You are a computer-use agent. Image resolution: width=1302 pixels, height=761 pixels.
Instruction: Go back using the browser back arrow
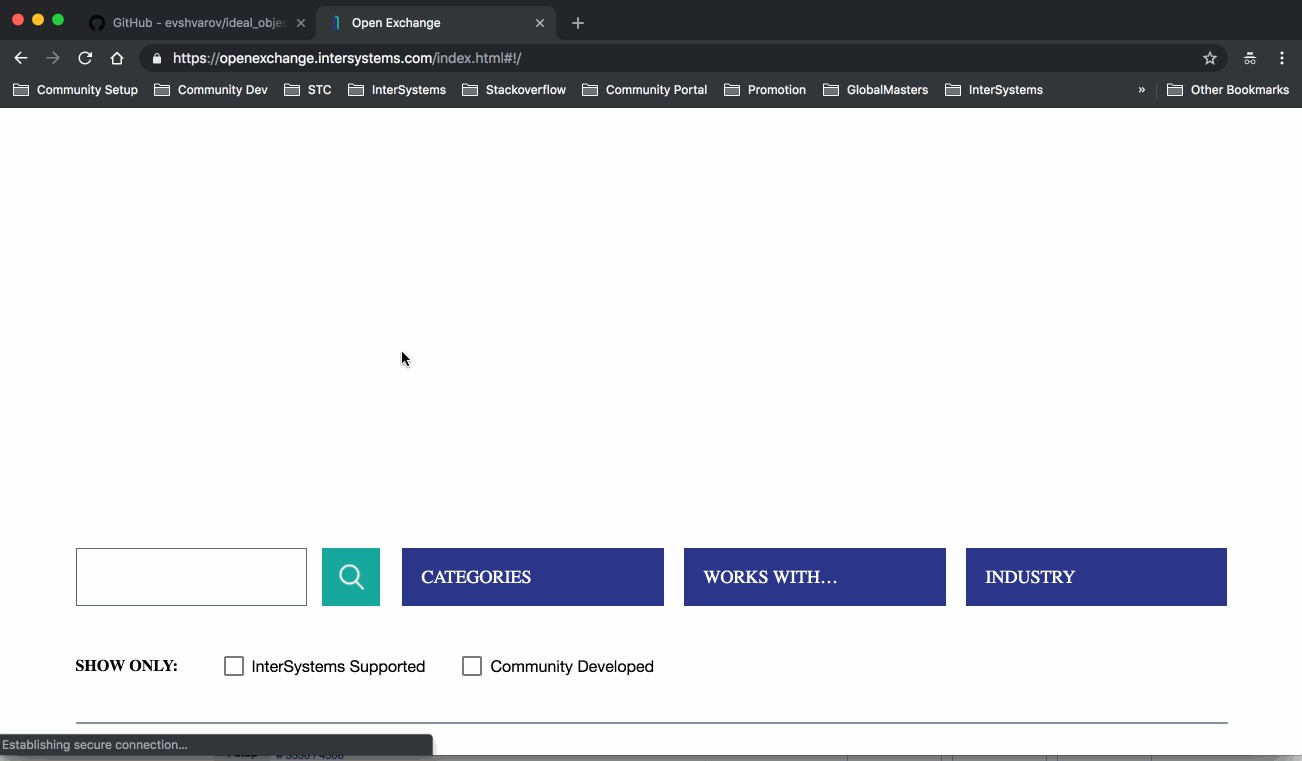pos(21,58)
